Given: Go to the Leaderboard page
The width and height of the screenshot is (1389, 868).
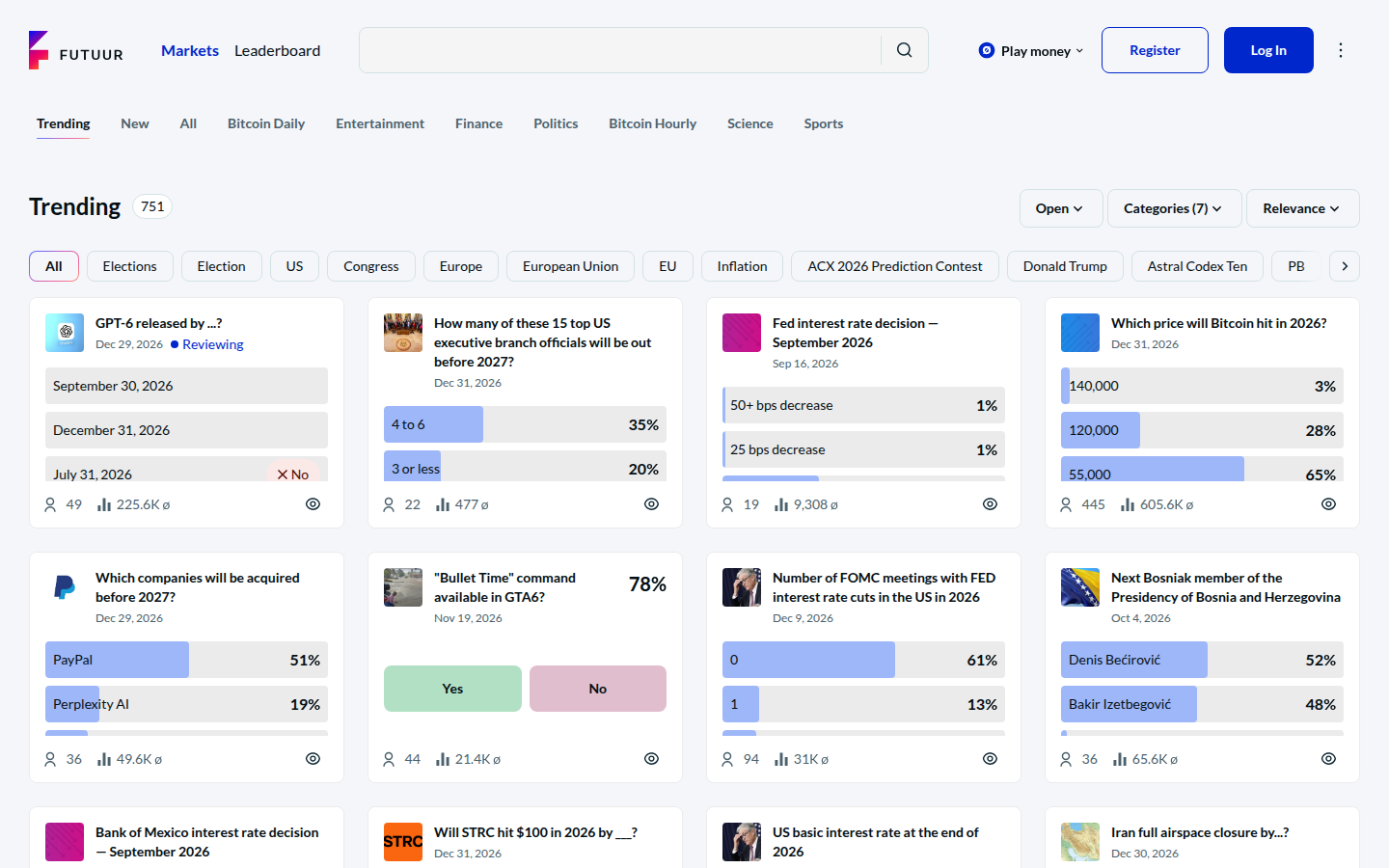Looking at the screenshot, I should pyautogui.click(x=278, y=50).
